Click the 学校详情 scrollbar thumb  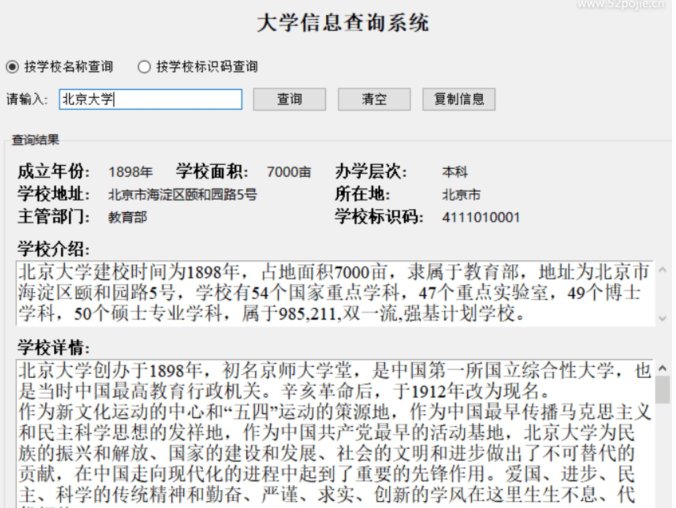[663, 389]
